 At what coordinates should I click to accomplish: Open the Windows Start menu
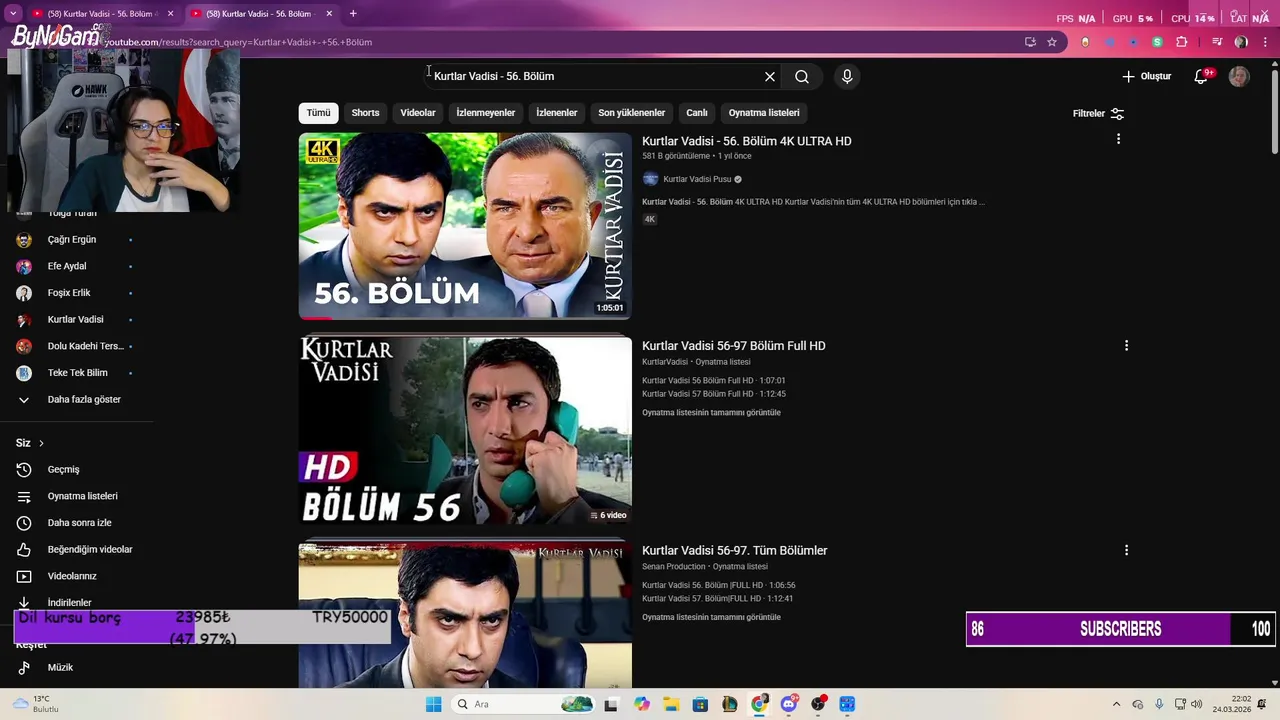tap(433, 704)
